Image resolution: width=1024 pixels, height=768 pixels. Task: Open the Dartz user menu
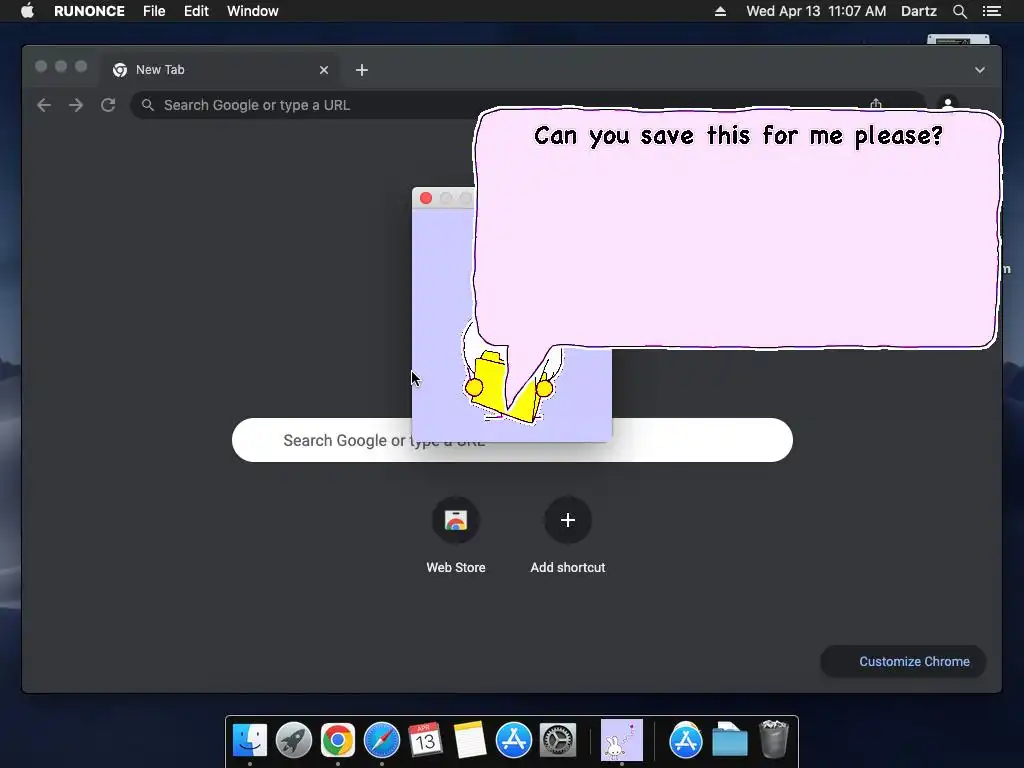(918, 11)
